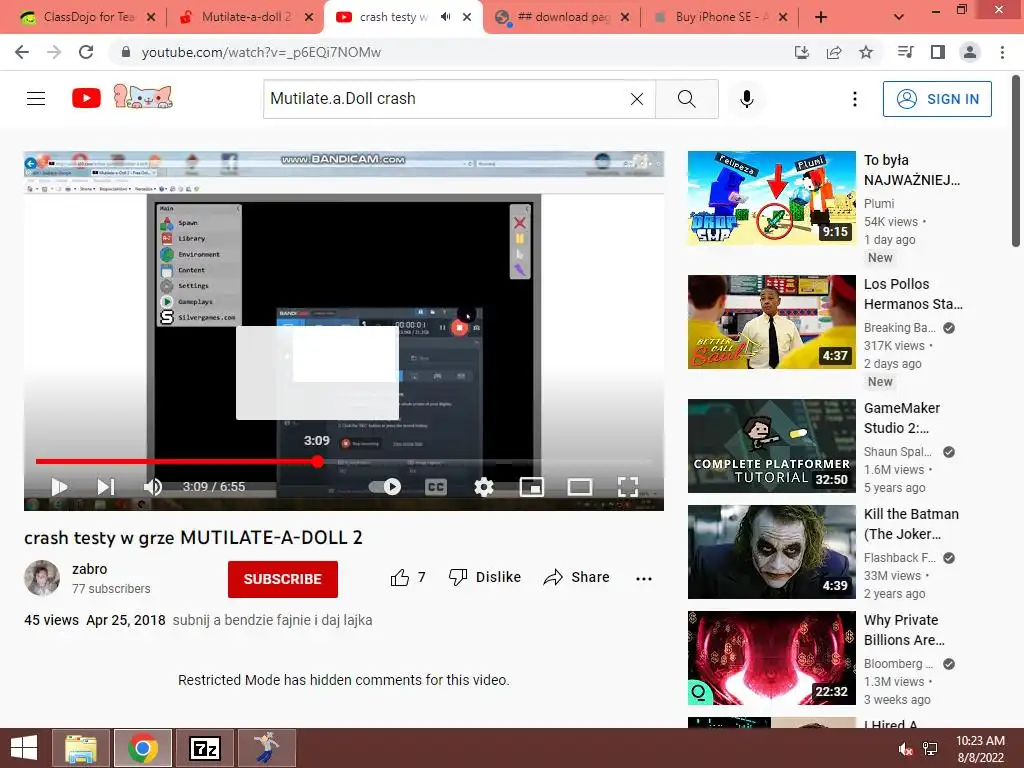This screenshot has height=768, width=1024.
Task: Enter full screen mode
Action: [628, 487]
